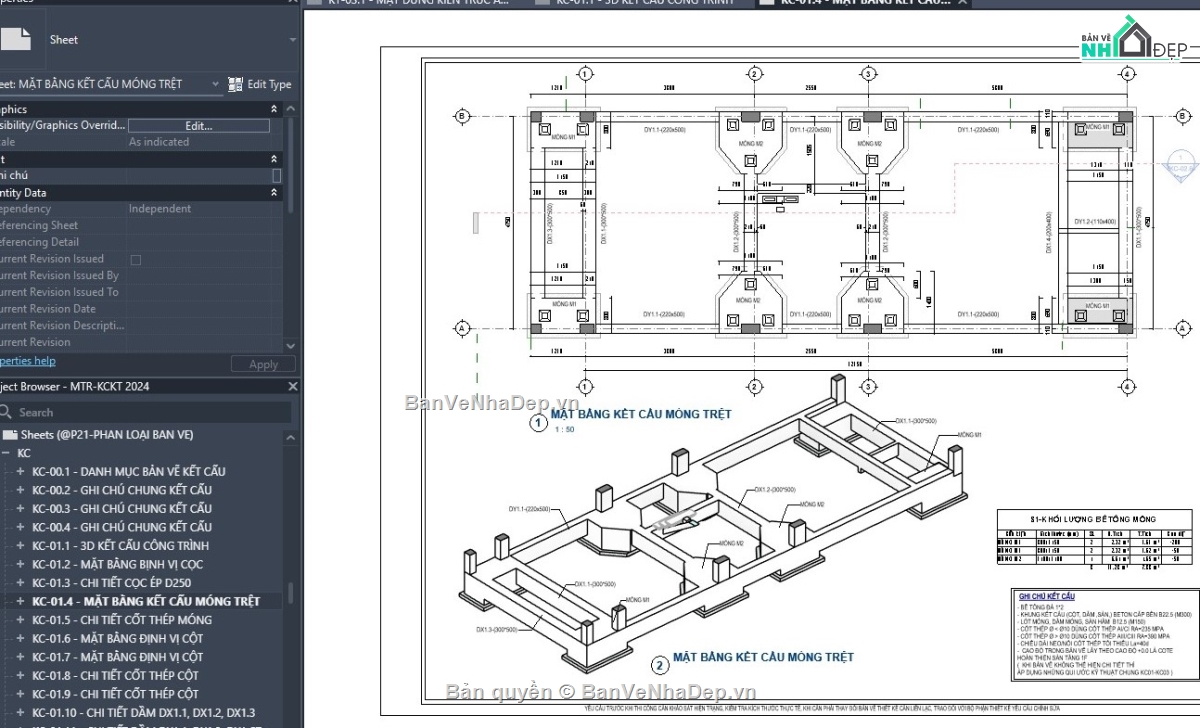Viewport: 1200px width, 728px height.
Task: Expand the KC-01.4 sheet node
Action: coord(20,601)
